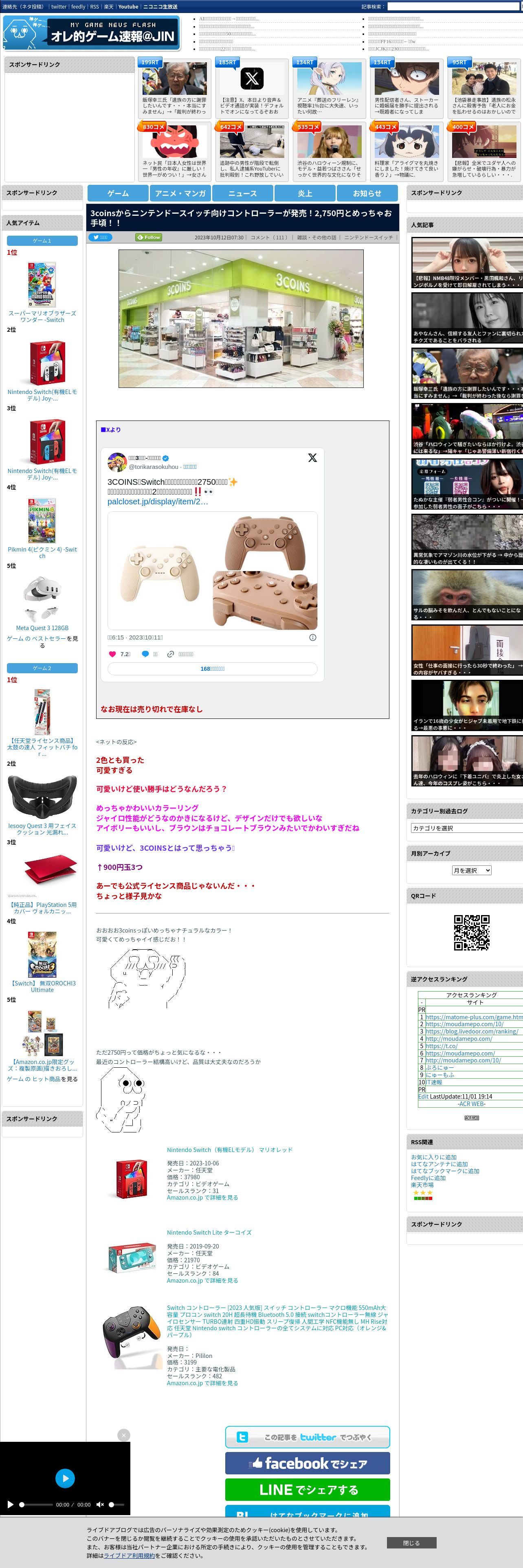Click the twitter link in top bar
523x1568 pixels.
pos(58,7)
